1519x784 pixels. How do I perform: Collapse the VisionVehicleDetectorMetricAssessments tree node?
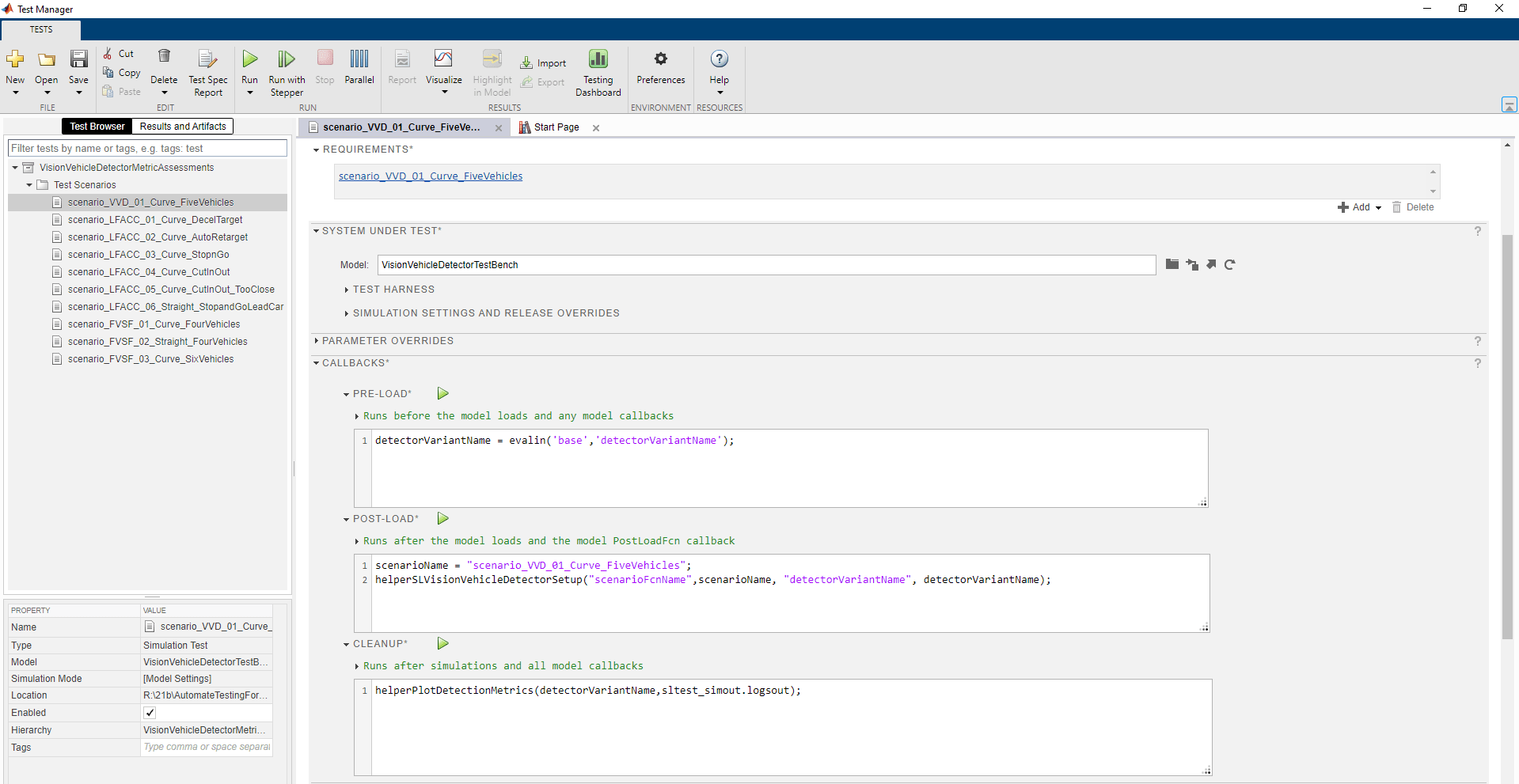[15, 168]
